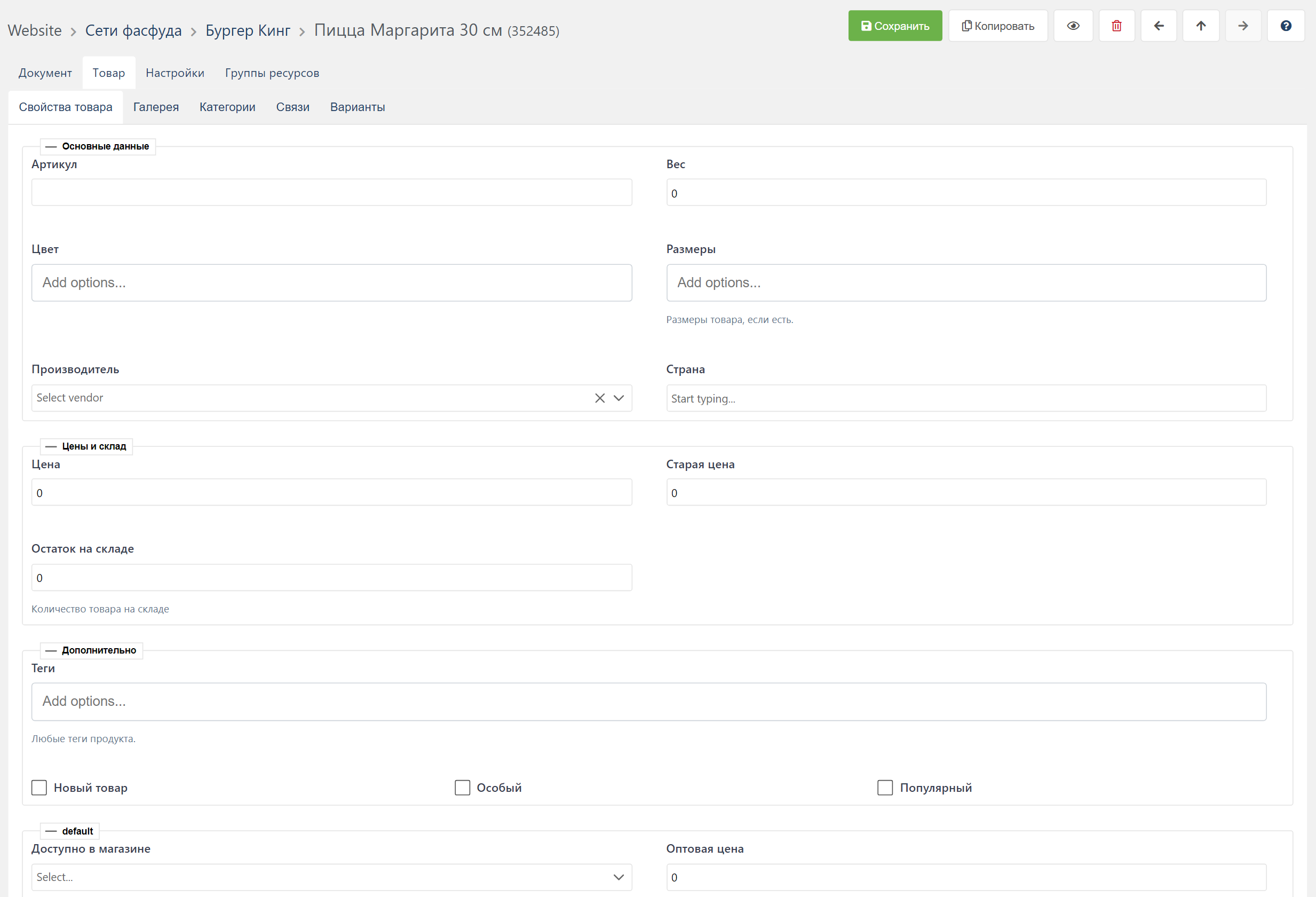Expand the Производитель vendor dropdown arrow
Screen dimensions: 1316x897
[x=619, y=398]
